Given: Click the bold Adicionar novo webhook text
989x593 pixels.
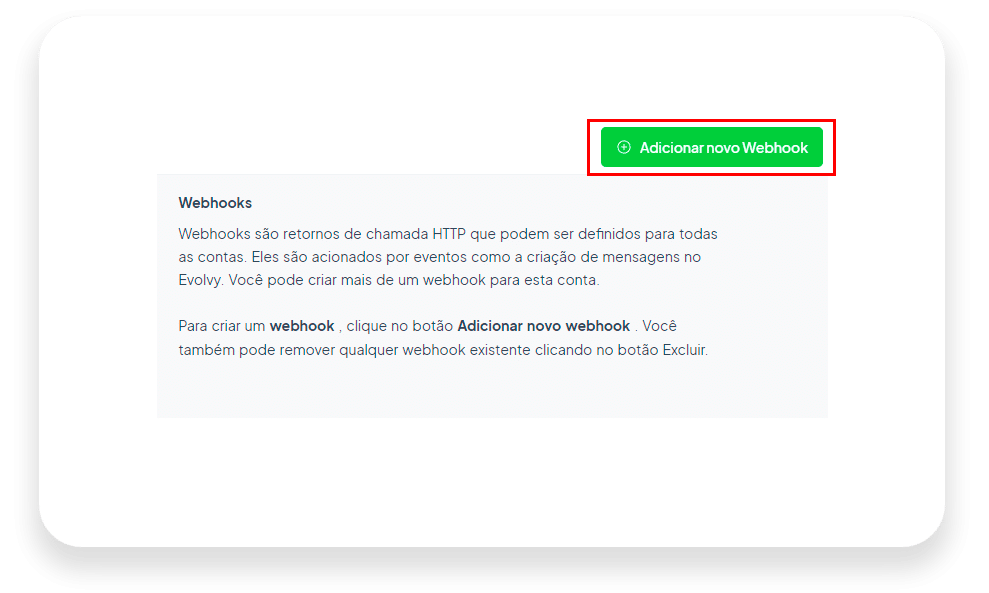Looking at the screenshot, I should point(544,326).
